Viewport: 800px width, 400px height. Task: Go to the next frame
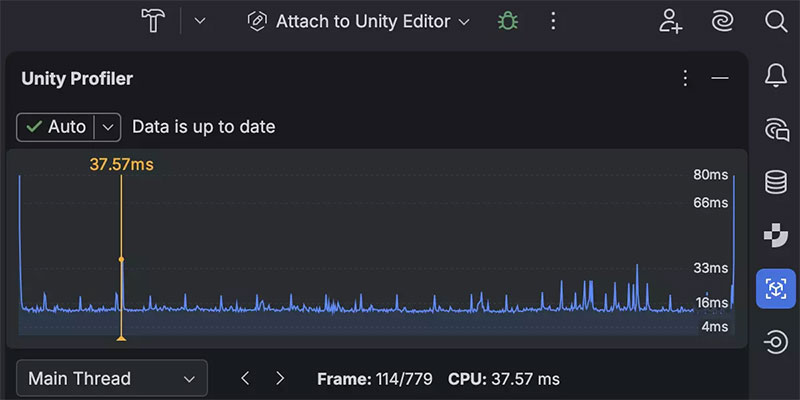click(280, 378)
